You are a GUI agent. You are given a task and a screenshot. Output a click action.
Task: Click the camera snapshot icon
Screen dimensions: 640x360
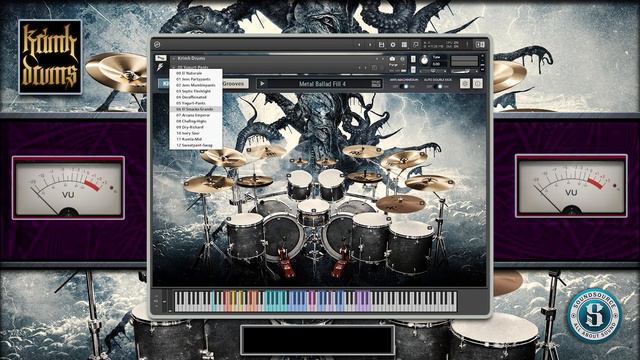392,59
